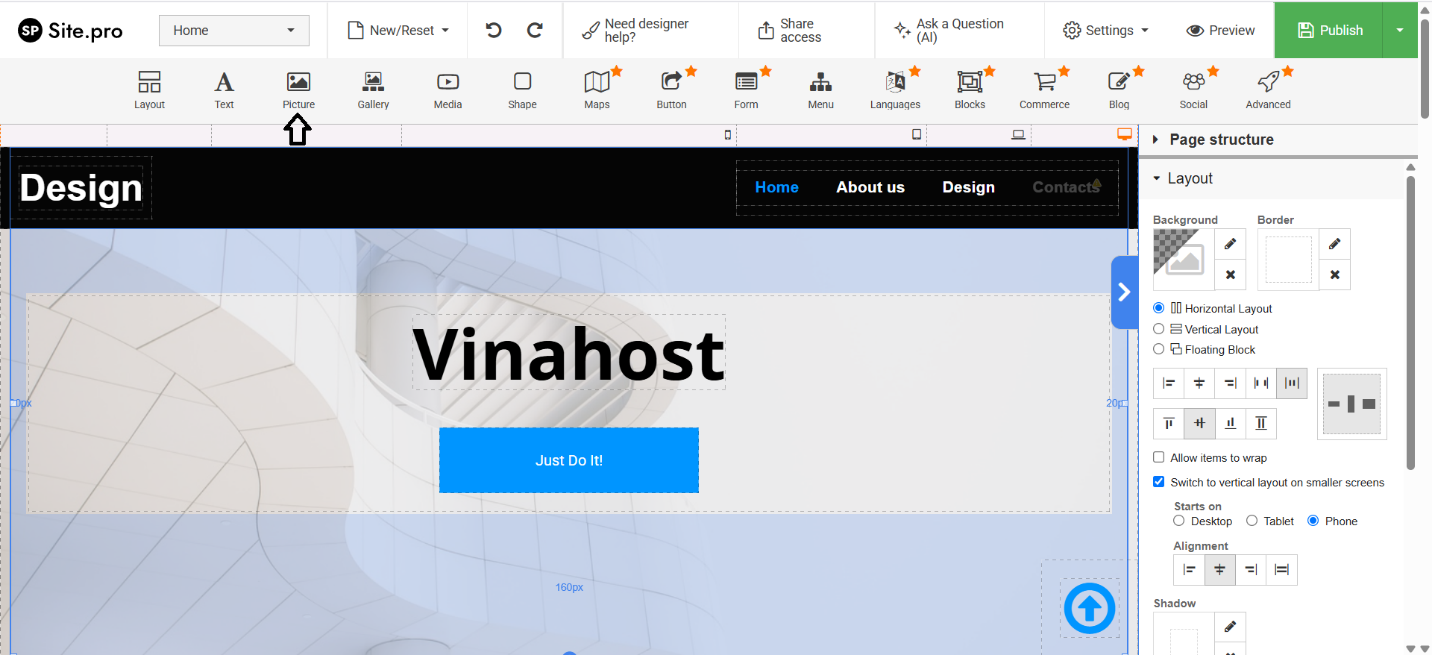Enable Allow items to wrap
The image size is (1432, 655).
(x=1159, y=458)
